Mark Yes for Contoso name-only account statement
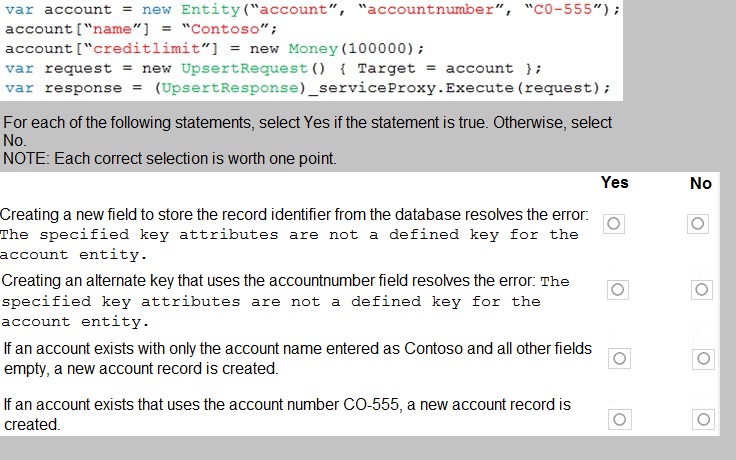Image resolution: width=736 pixels, height=460 pixels. click(619, 359)
